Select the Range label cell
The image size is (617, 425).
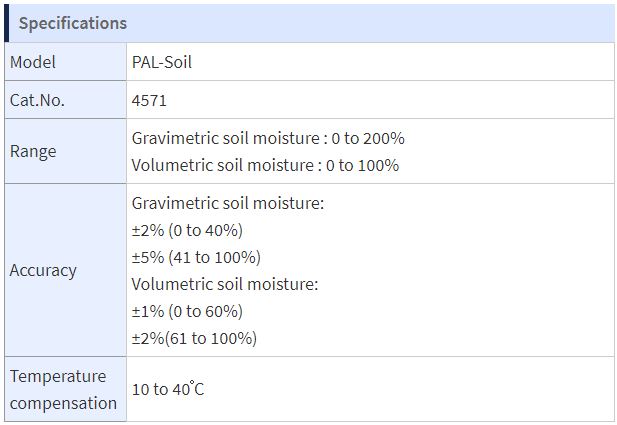[x=65, y=151]
